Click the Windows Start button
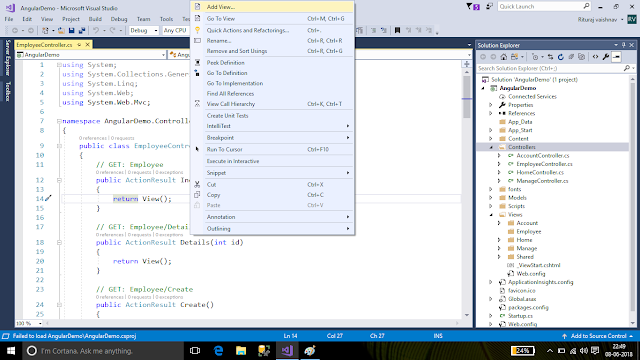Screen dimensions: 640x360 tap(11, 351)
